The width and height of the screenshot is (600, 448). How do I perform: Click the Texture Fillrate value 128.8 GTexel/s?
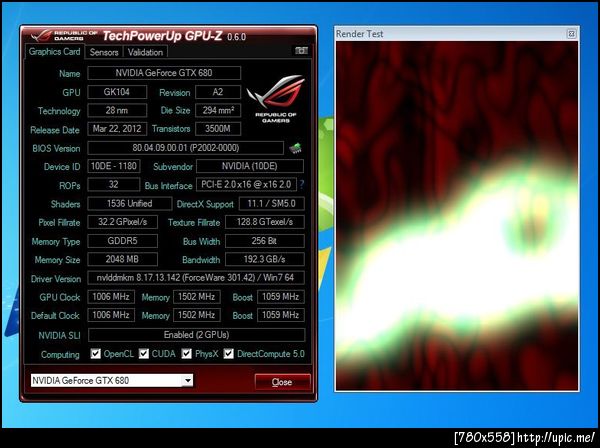pos(265,222)
